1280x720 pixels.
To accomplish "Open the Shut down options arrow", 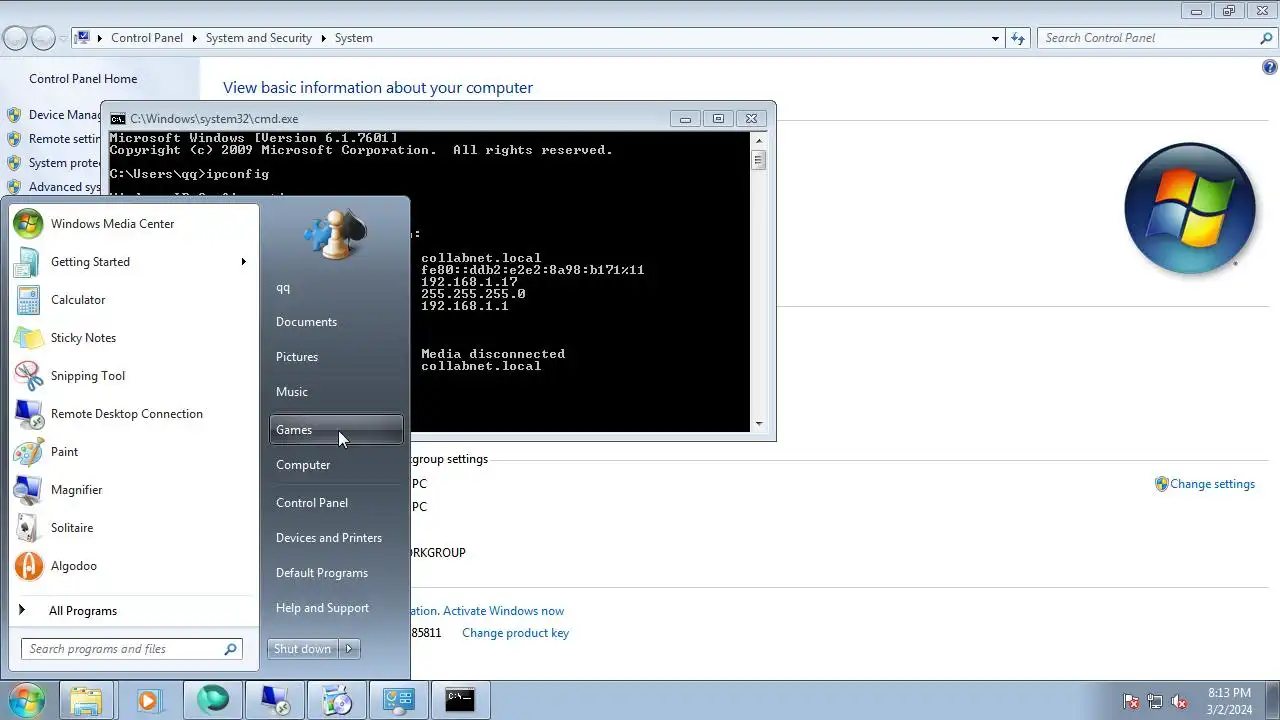I will click(x=349, y=649).
